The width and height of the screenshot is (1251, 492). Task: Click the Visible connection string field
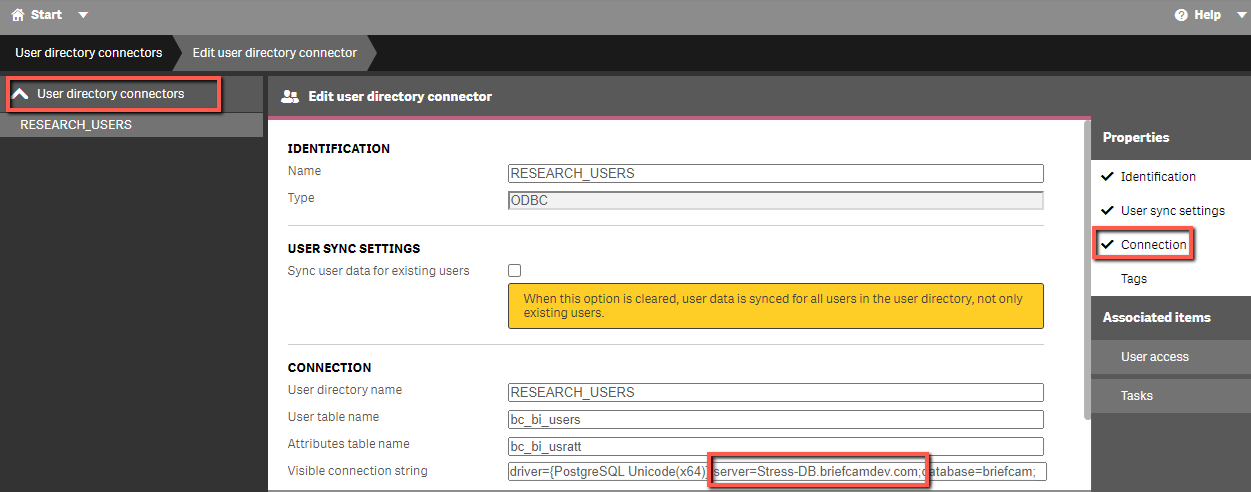(x=777, y=472)
